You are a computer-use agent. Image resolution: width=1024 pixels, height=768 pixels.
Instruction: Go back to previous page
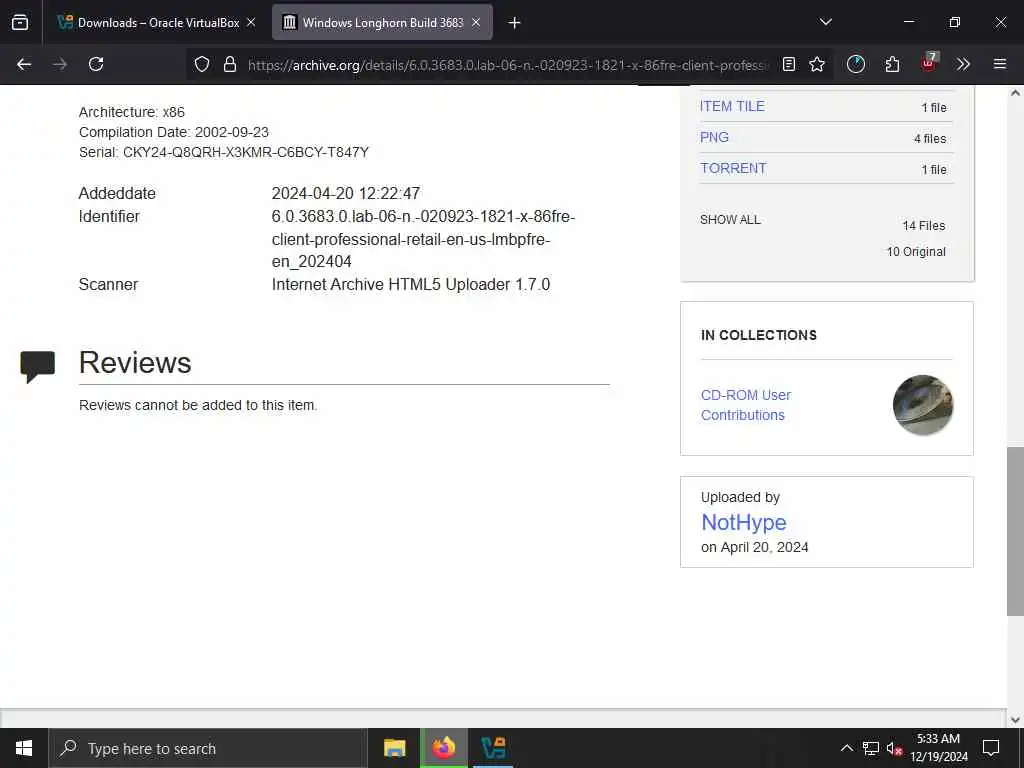coord(24,64)
